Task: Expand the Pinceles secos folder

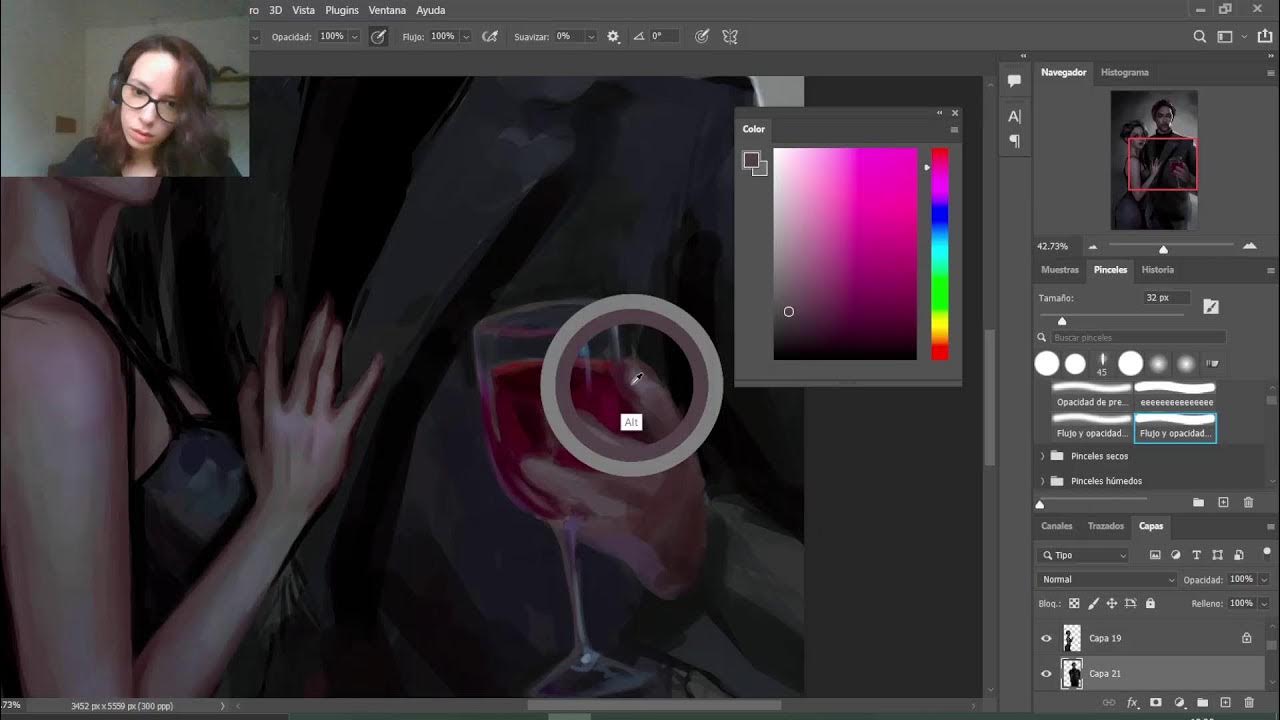Action: pos(1043,456)
